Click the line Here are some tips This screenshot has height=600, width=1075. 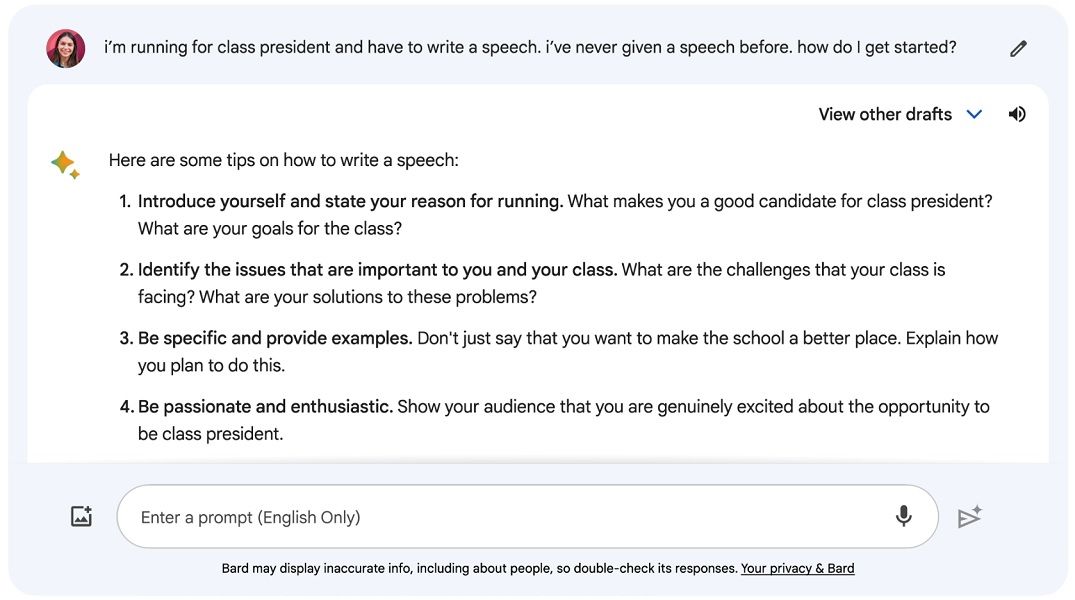click(283, 160)
